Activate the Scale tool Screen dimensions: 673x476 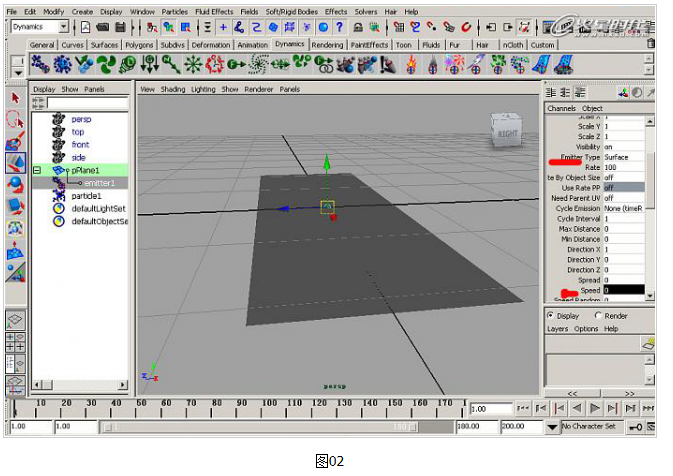pyautogui.click(x=15, y=207)
